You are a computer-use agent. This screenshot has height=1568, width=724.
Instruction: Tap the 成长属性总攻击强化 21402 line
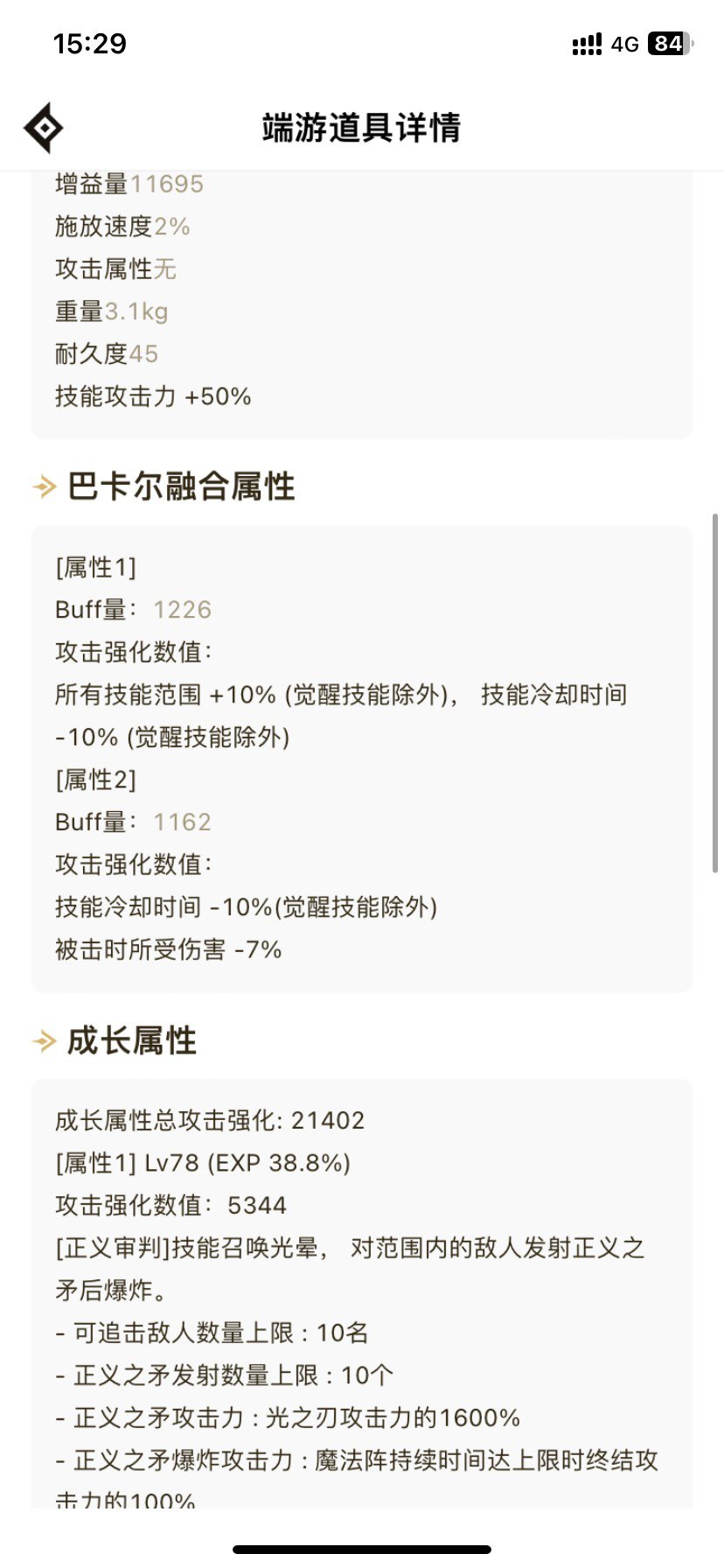click(210, 1121)
